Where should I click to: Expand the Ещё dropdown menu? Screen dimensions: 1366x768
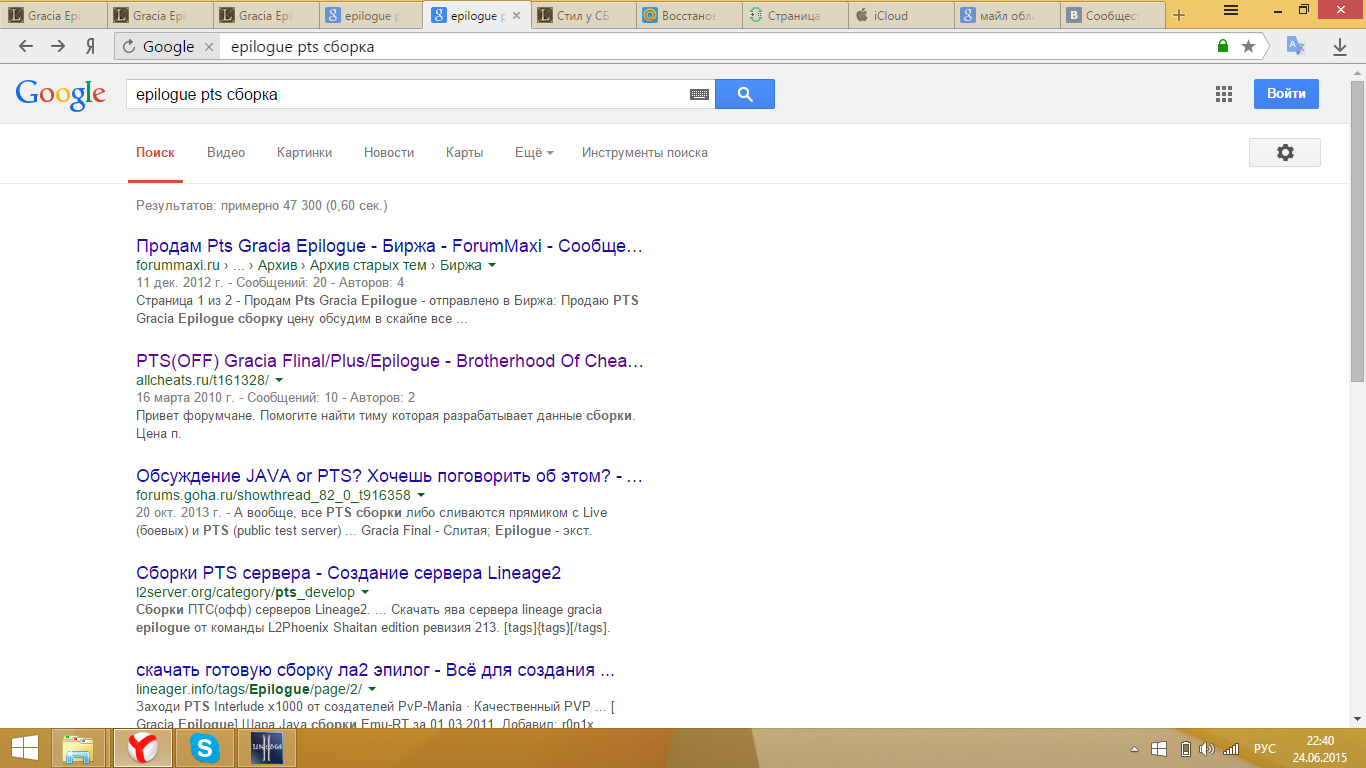pyautogui.click(x=533, y=153)
